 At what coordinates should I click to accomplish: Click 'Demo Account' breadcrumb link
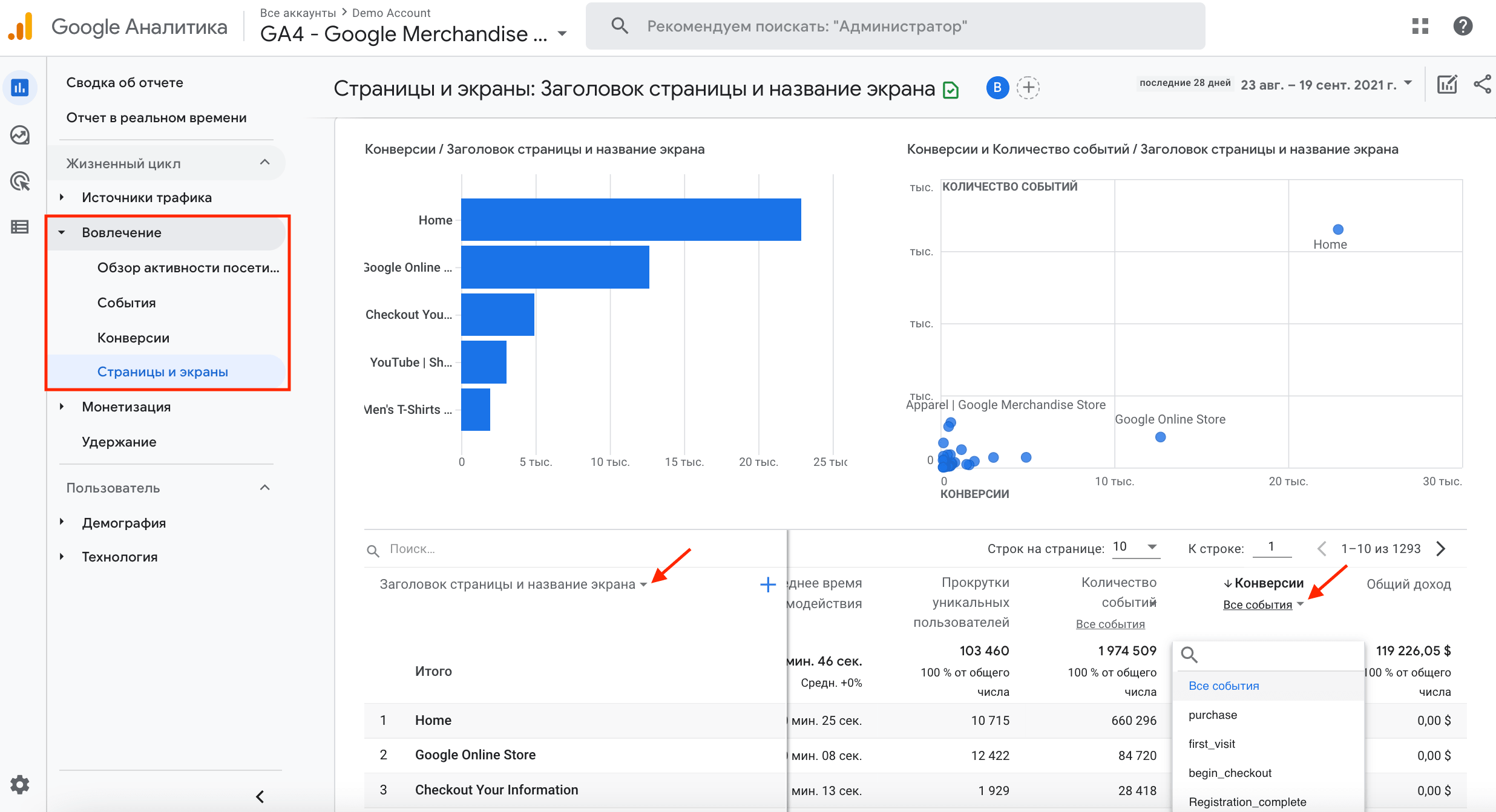tap(391, 13)
